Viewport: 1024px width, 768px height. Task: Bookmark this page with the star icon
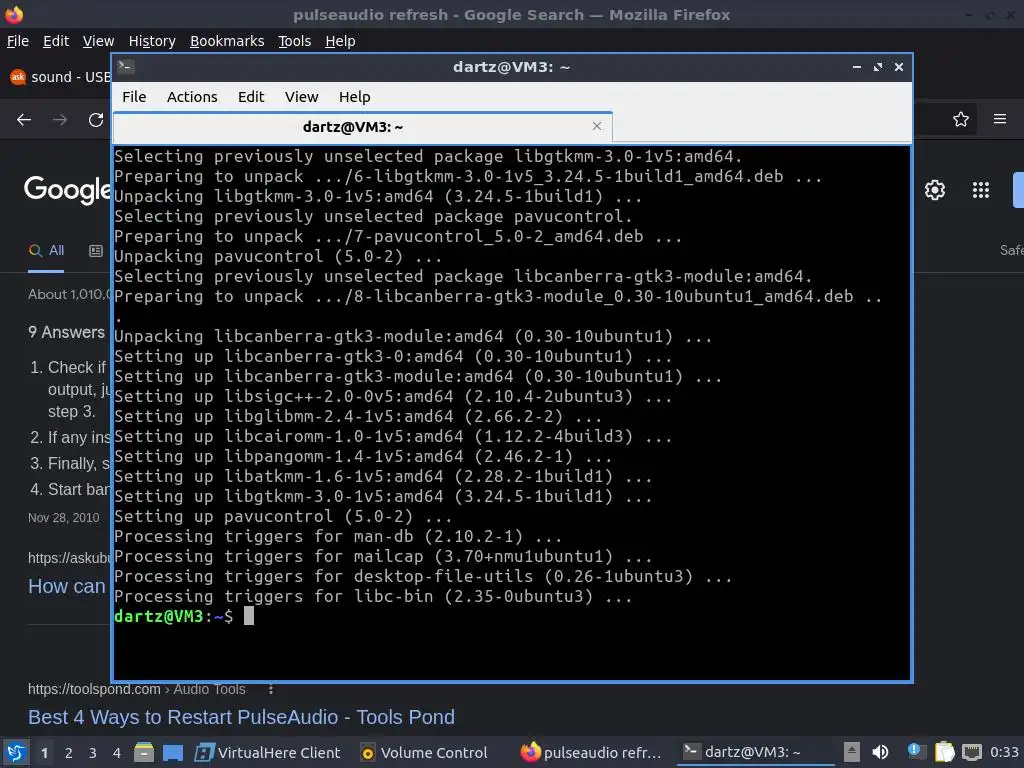coord(961,120)
